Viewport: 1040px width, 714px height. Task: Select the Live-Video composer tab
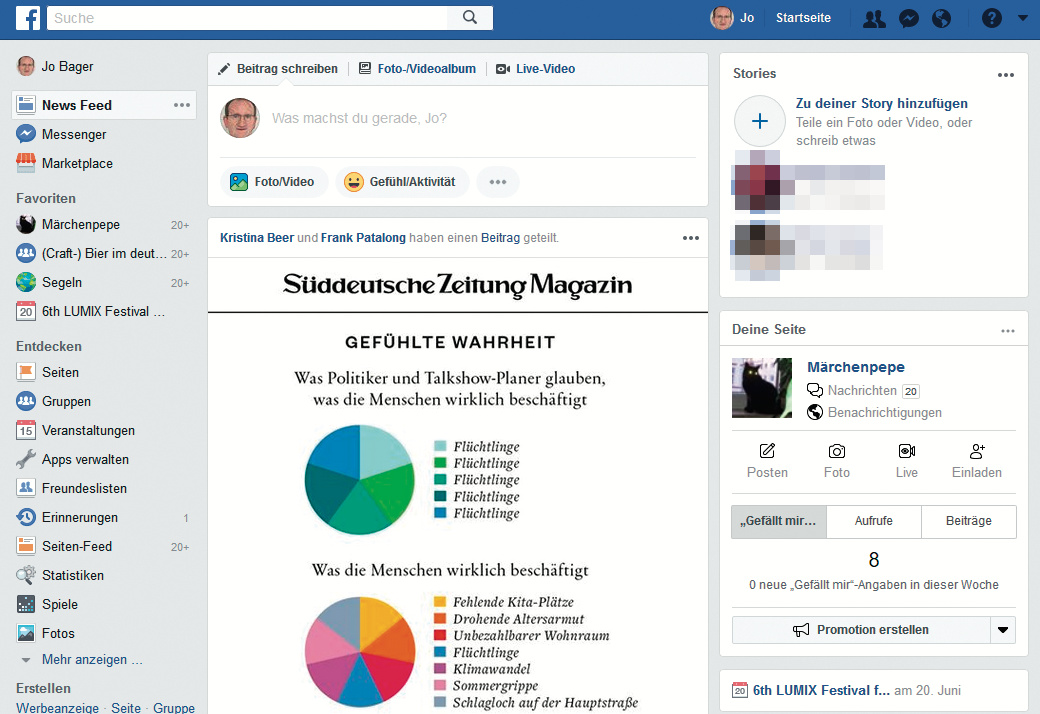pos(536,69)
